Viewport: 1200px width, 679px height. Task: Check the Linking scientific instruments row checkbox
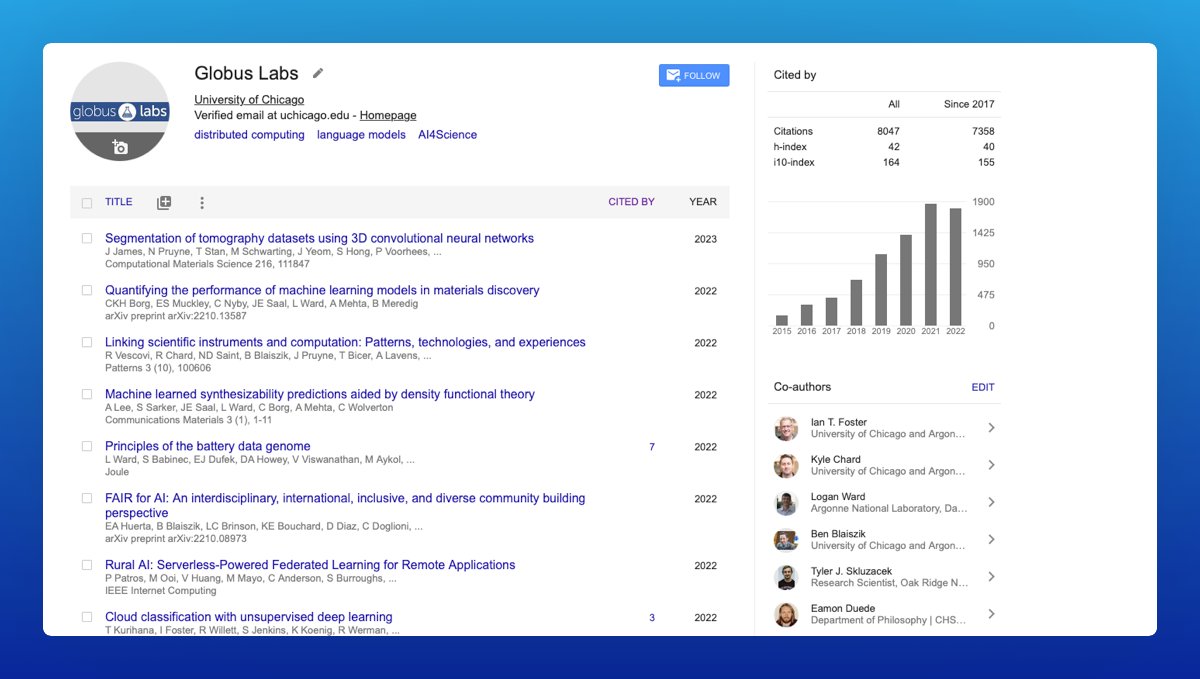coord(87,342)
